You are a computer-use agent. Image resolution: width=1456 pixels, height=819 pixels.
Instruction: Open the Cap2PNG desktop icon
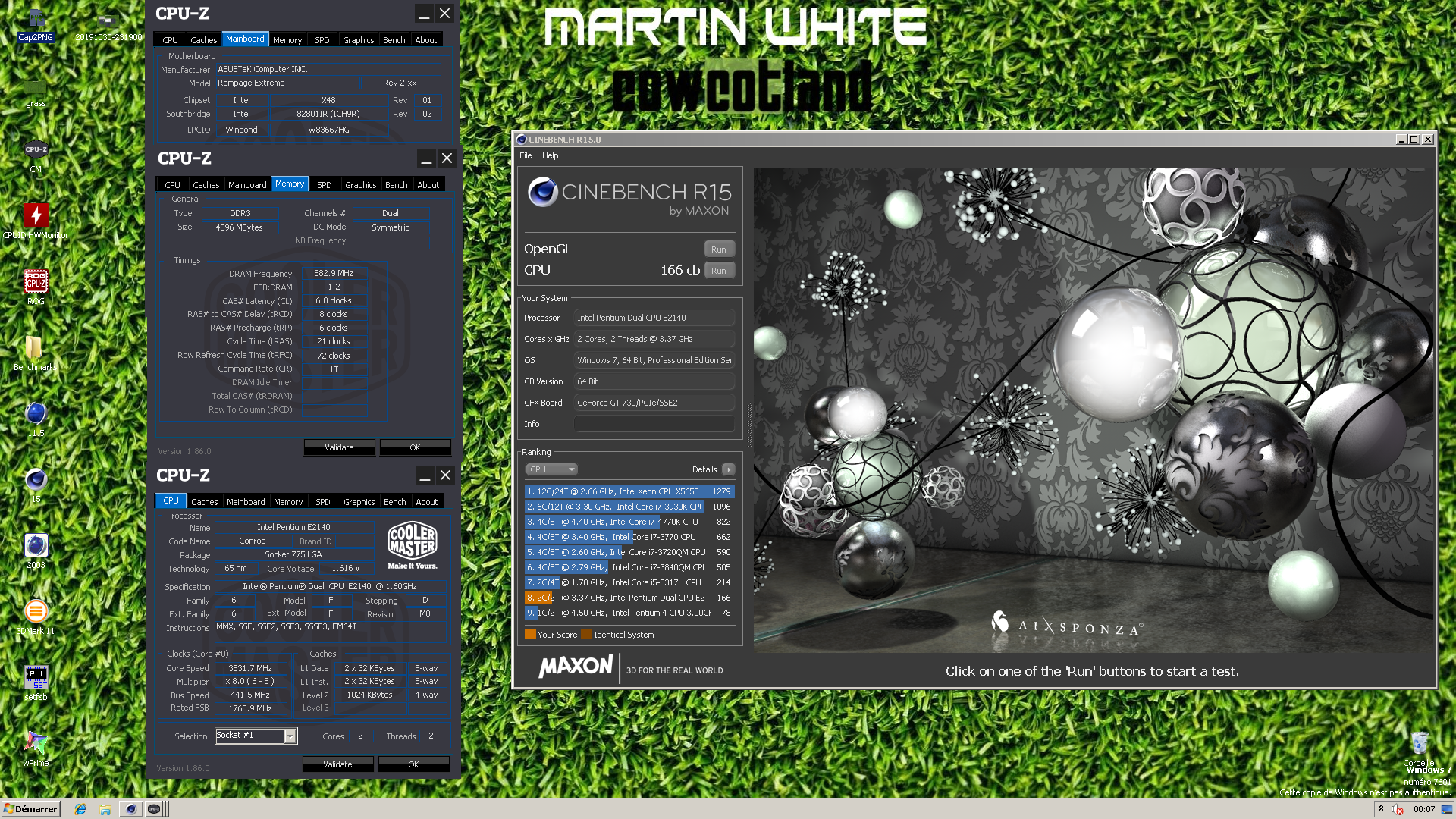coord(36,24)
